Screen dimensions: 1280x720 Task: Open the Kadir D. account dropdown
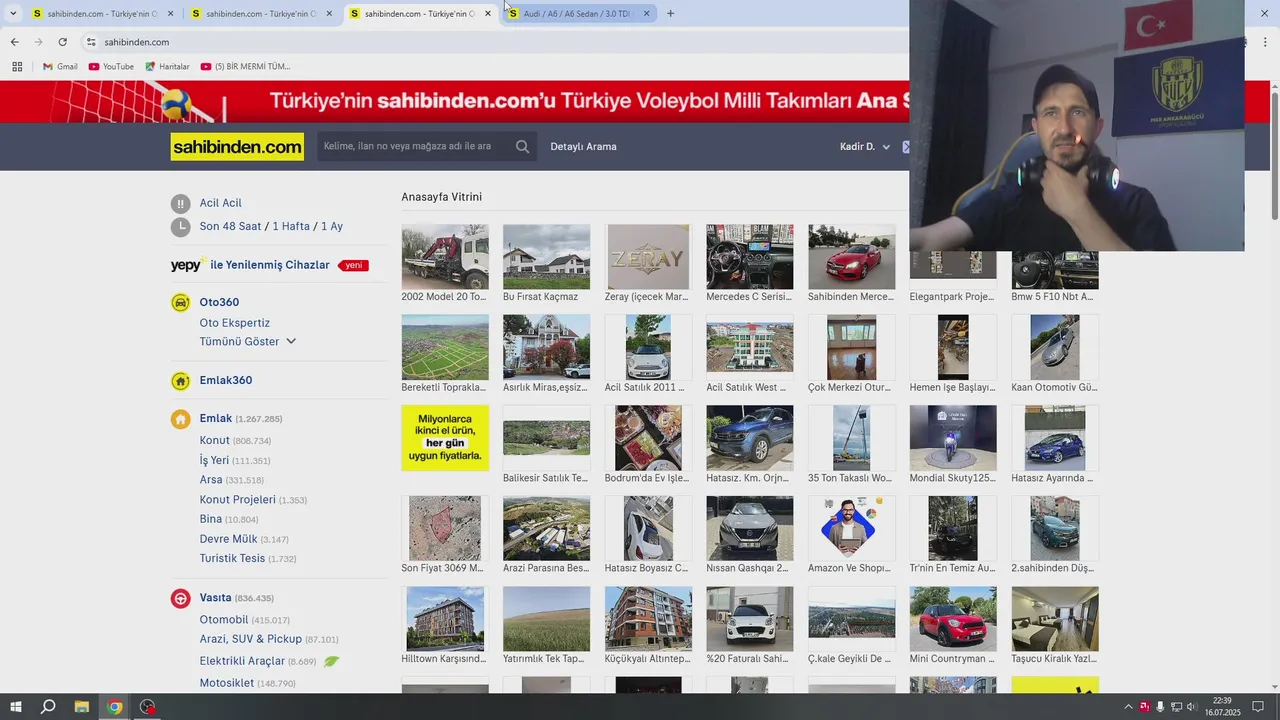coord(865,147)
